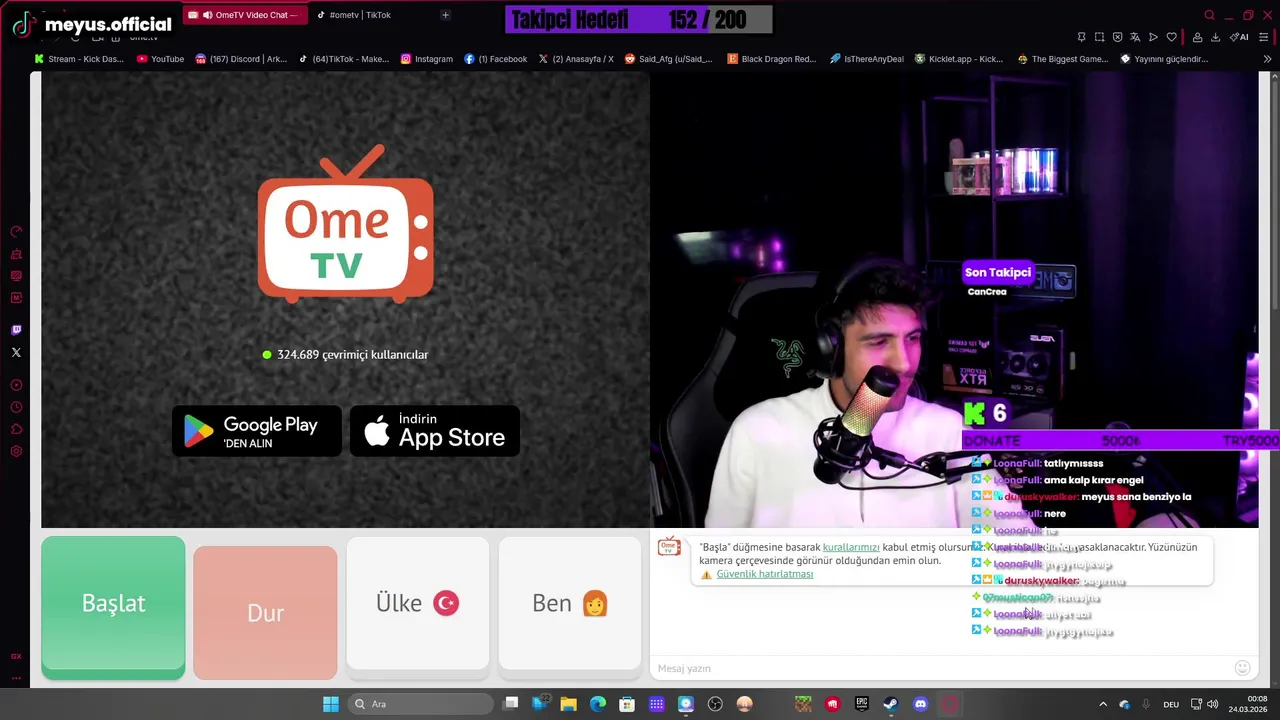Open the emoji picker in chat
The image size is (1280, 720).
(x=1242, y=668)
